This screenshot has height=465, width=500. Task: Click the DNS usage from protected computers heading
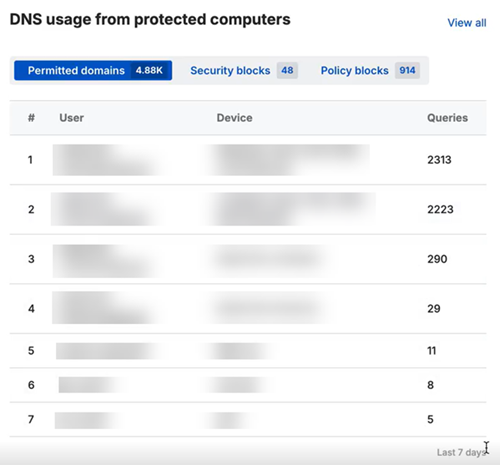(150, 19)
